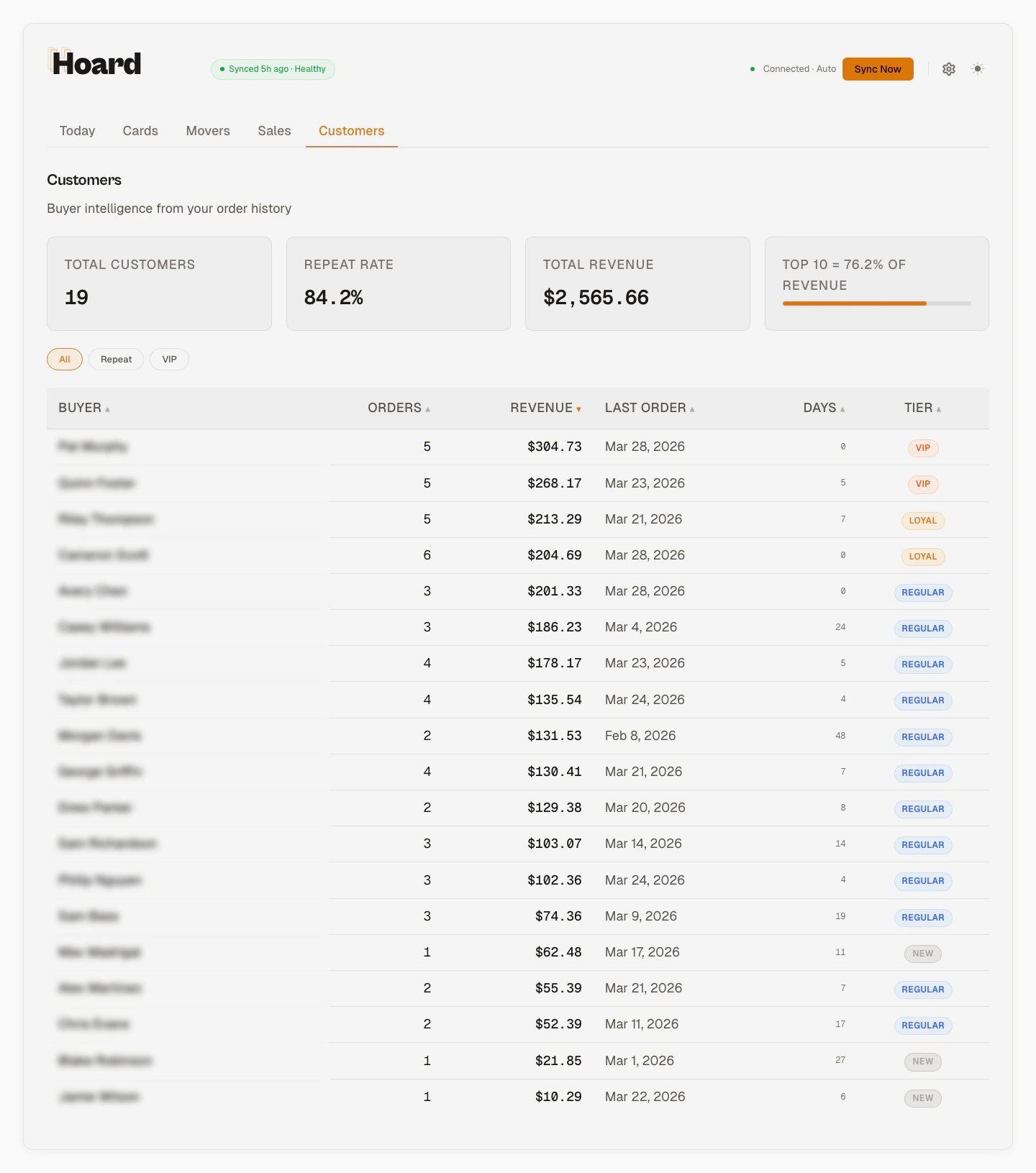This screenshot has height=1173, width=1036.
Task: Click the revenue cell $135.54
Action: coord(555,700)
